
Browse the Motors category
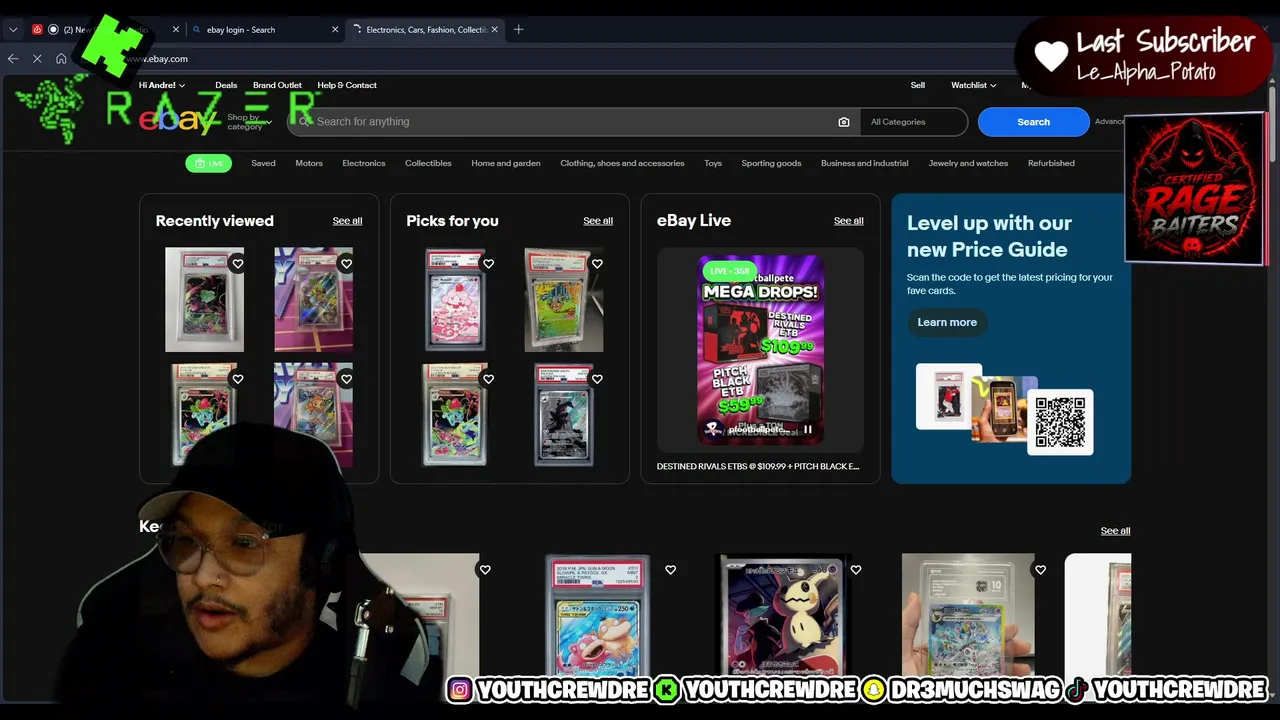click(309, 163)
